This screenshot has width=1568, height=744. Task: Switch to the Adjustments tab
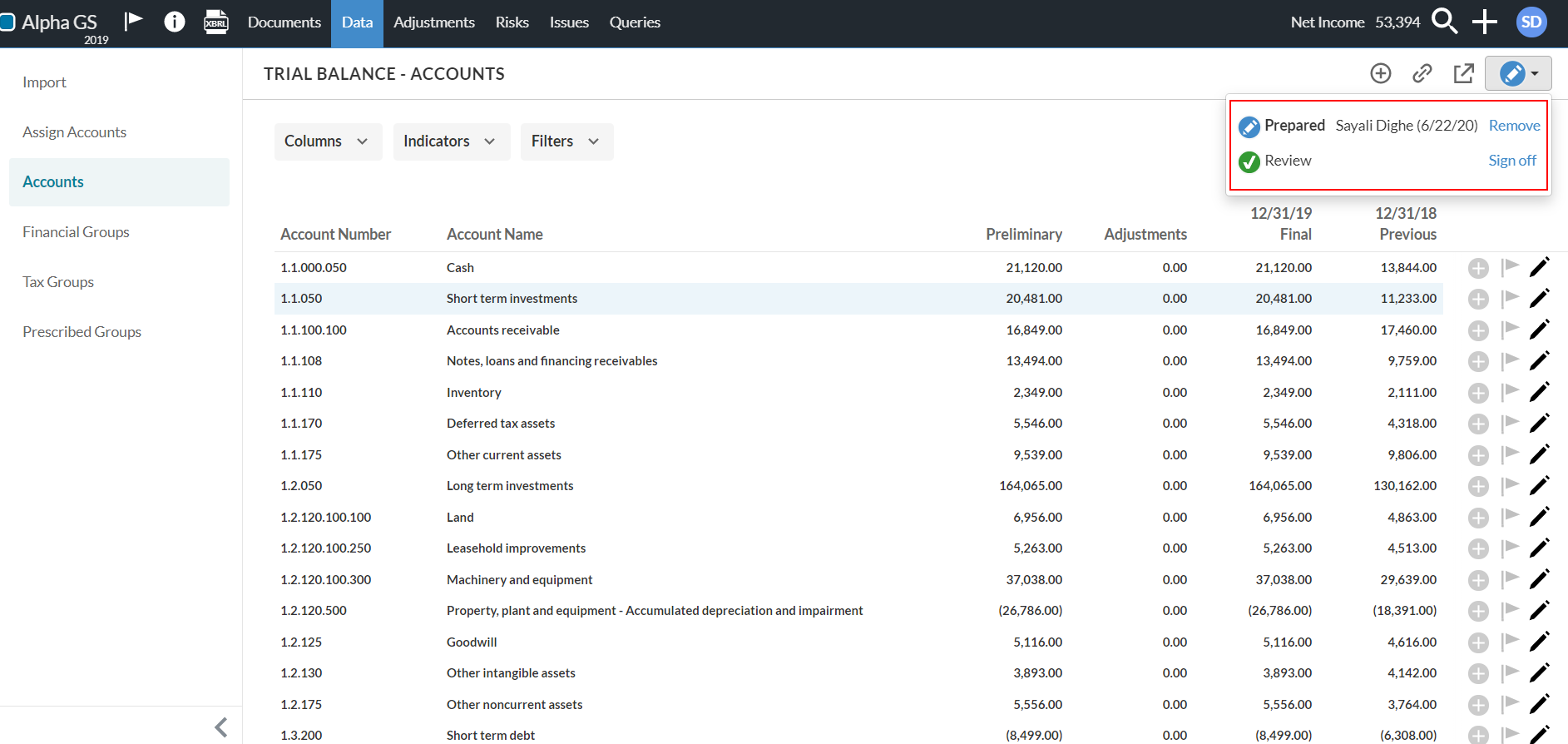click(434, 22)
